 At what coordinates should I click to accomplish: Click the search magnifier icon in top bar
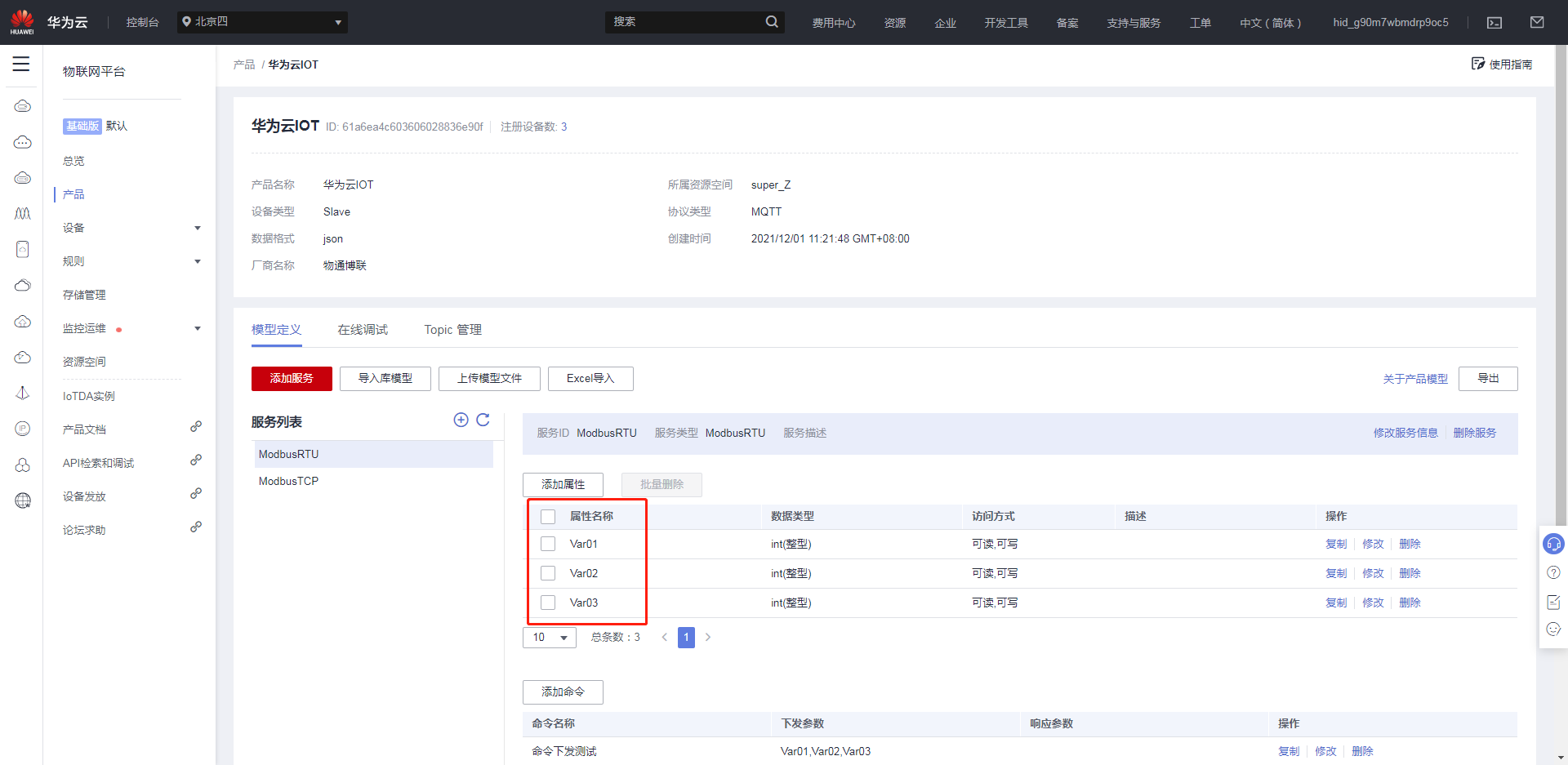coord(772,22)
